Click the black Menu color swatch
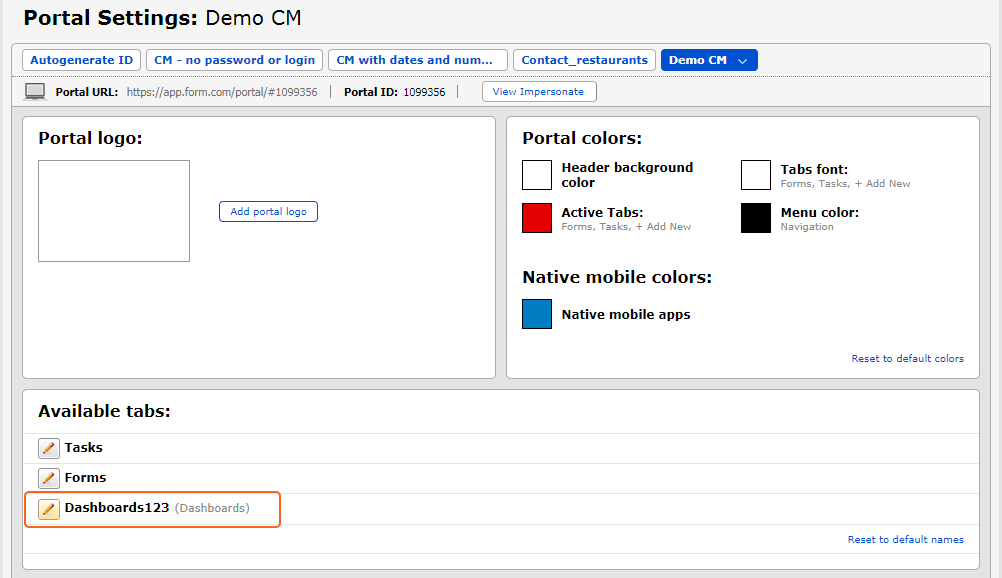 (756, 218)
